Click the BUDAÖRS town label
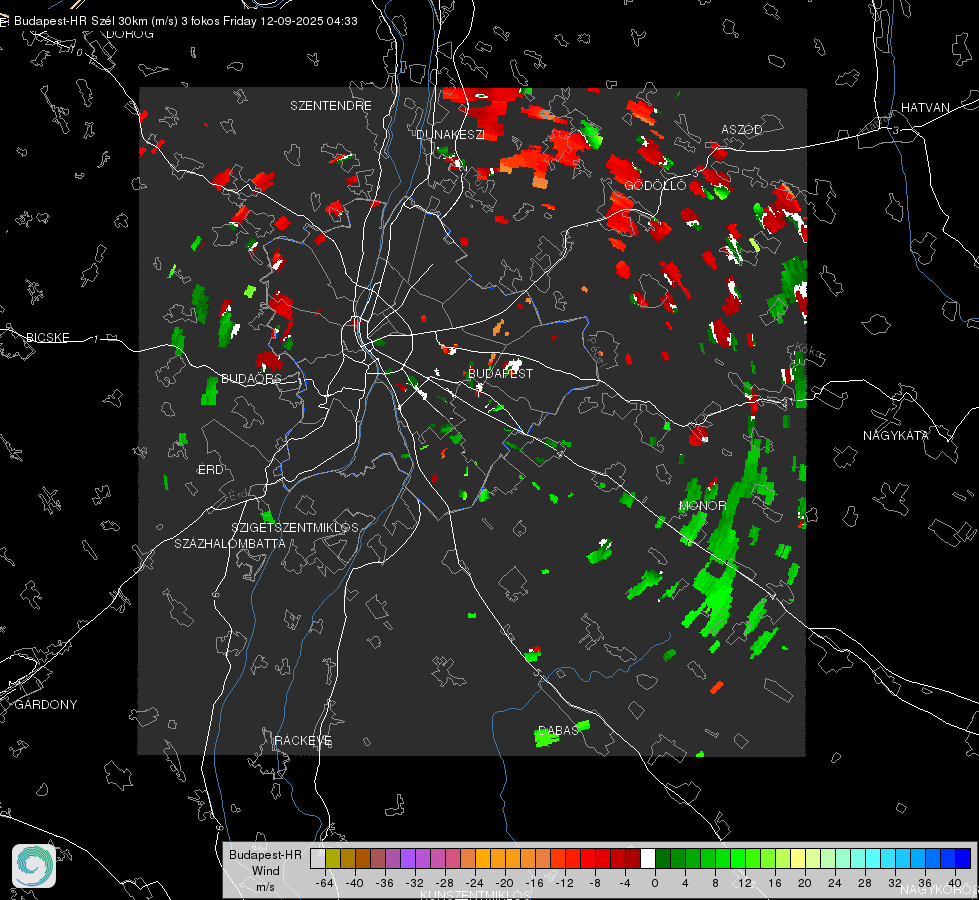Screen dimensions: 979x900 (251, 378)
